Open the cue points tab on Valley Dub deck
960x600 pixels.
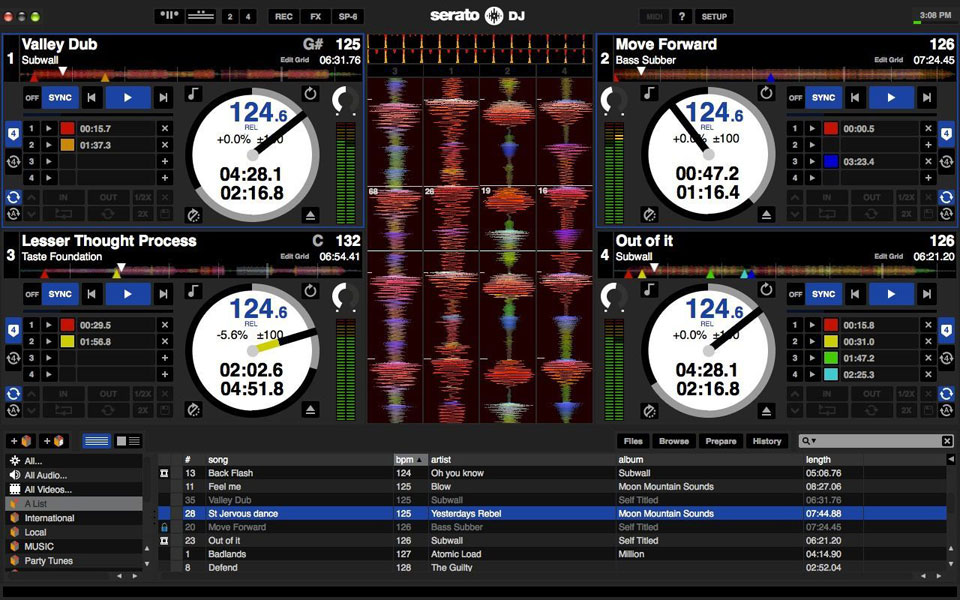(13, 134)
